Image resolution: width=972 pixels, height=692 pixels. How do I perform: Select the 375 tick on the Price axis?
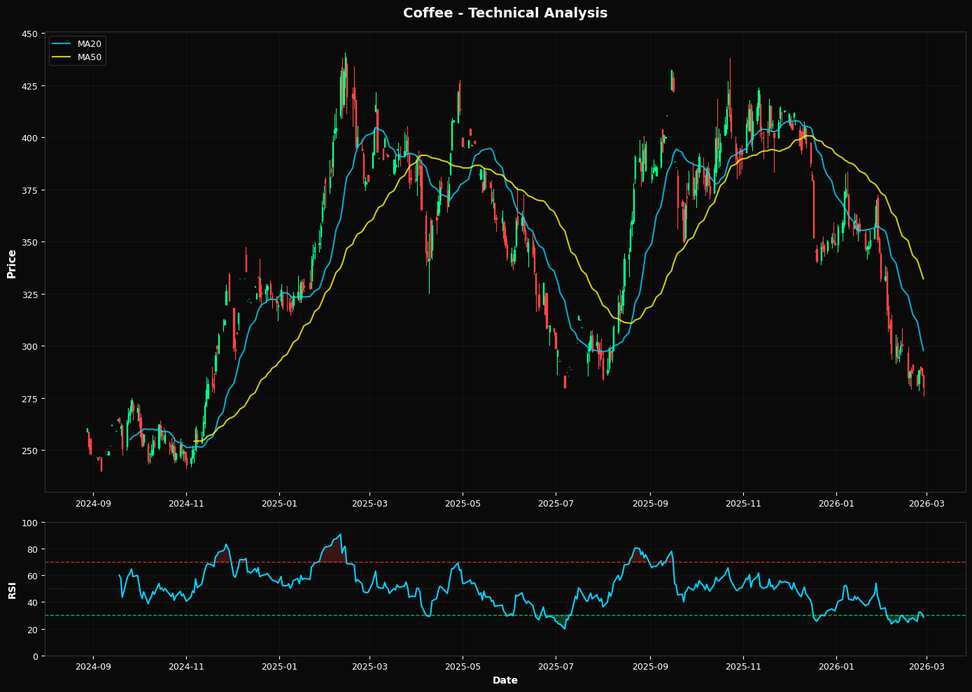pyautogui.click(x=30, y=190)
